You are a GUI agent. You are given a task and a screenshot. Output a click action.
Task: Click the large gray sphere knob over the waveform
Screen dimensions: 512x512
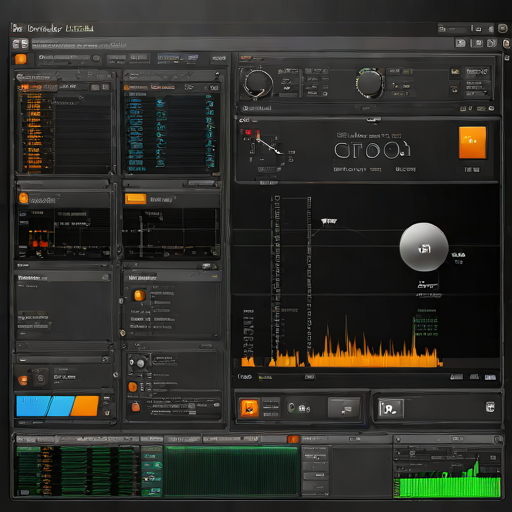[x=424, y=247]
